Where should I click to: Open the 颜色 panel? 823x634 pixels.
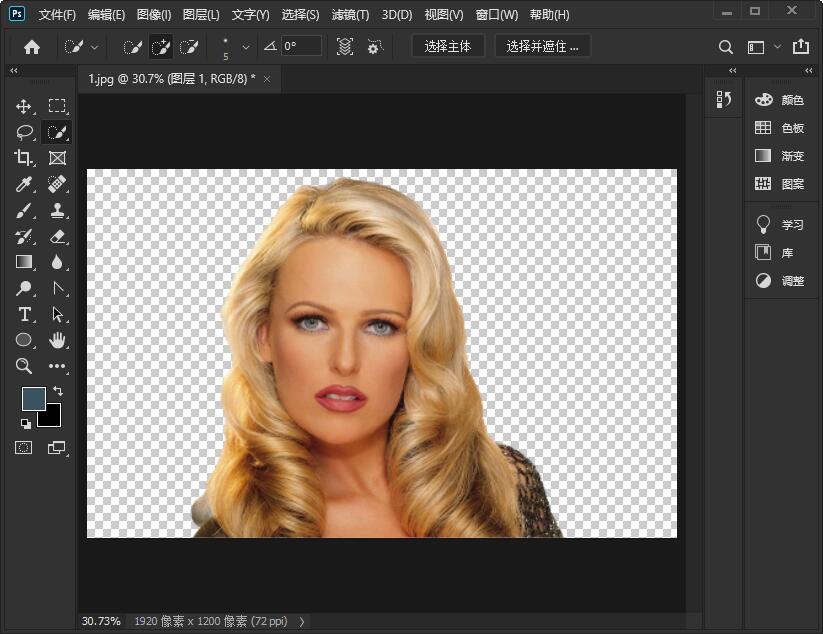[779, 100]
